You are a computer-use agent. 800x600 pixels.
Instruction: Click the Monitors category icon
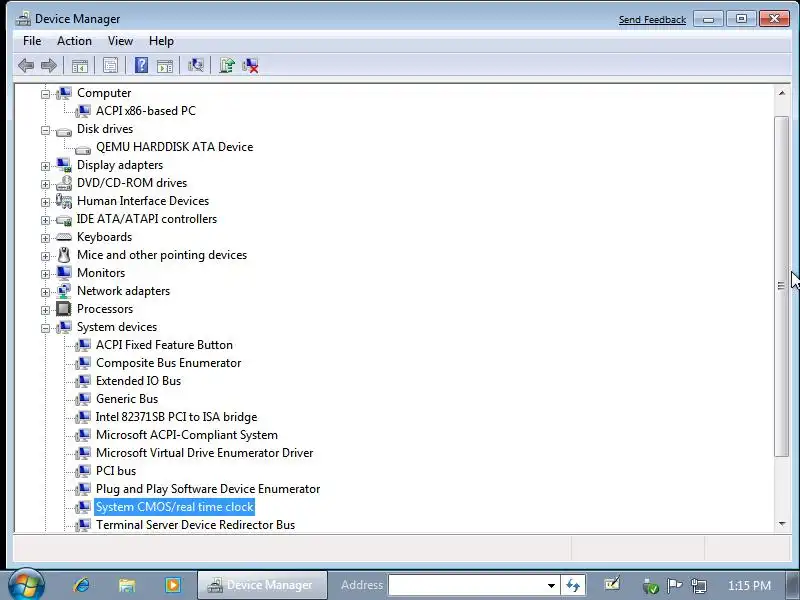click(x=64, y=273)
